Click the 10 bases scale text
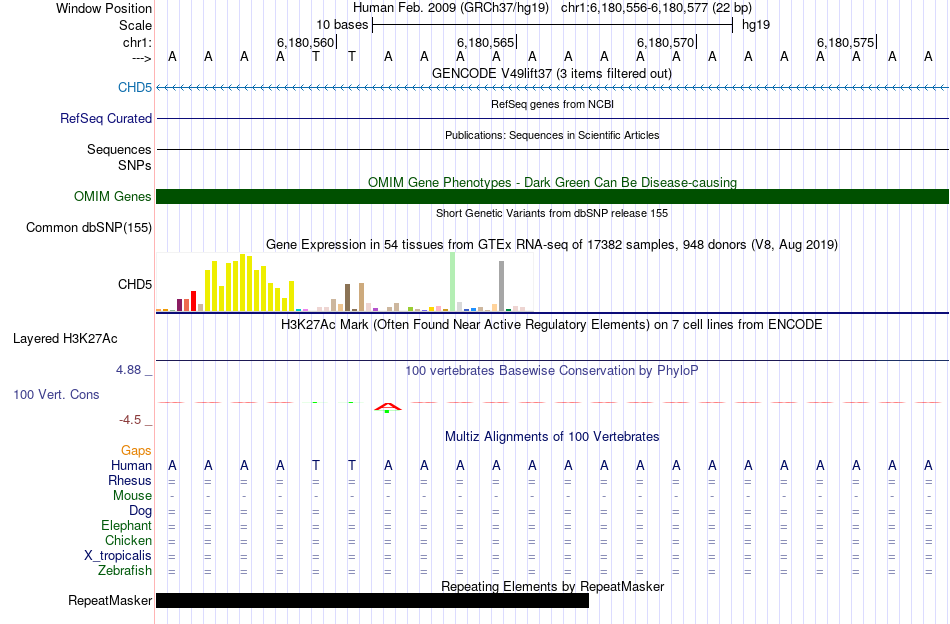This screenshot has height=624, width=950. pos(342,25)
